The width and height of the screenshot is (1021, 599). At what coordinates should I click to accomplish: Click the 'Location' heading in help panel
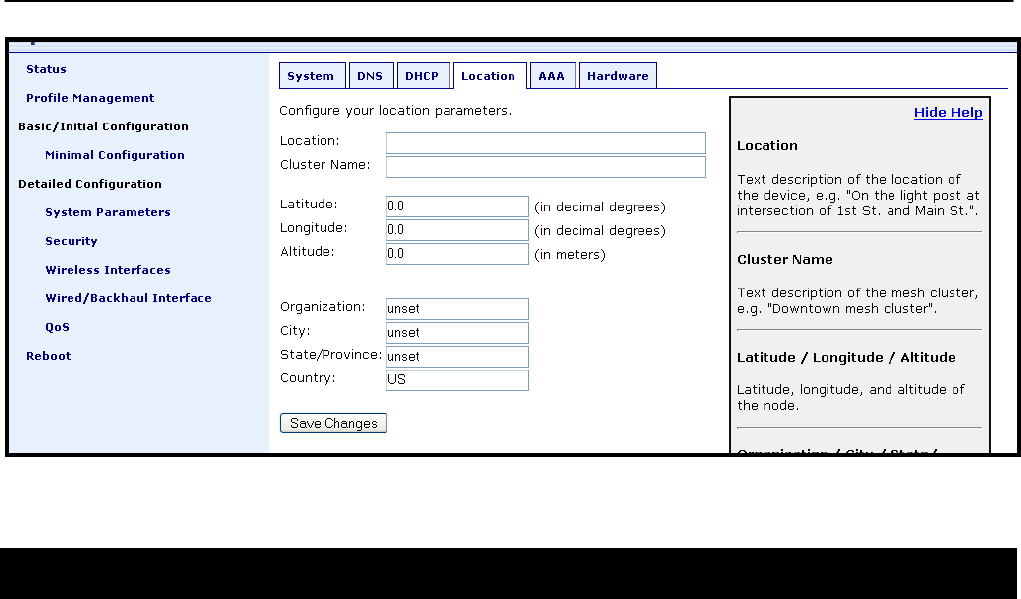(x=767, y=146)
